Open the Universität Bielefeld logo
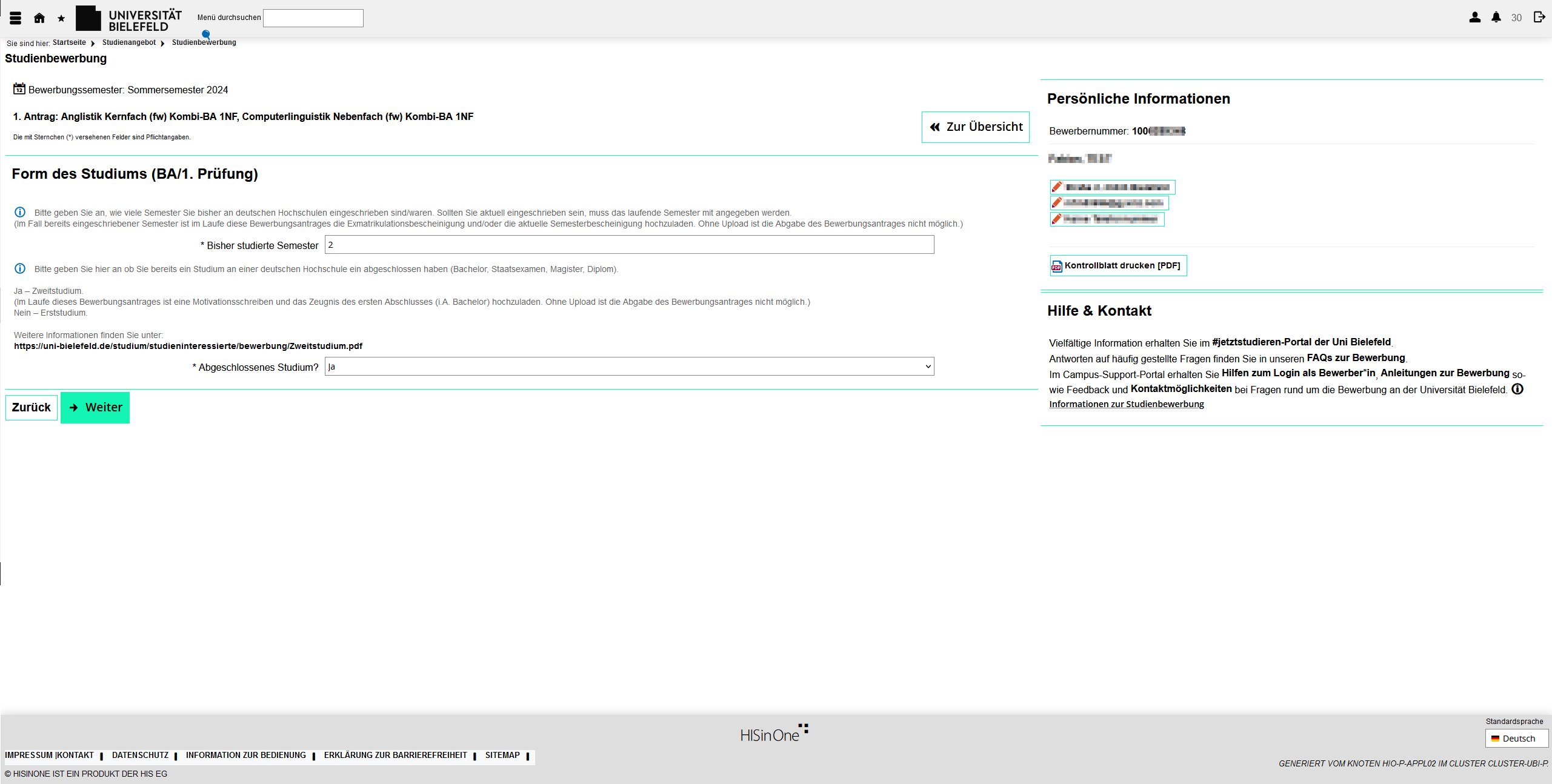The height and width of the screenshot is (784, 1552). 128,19
